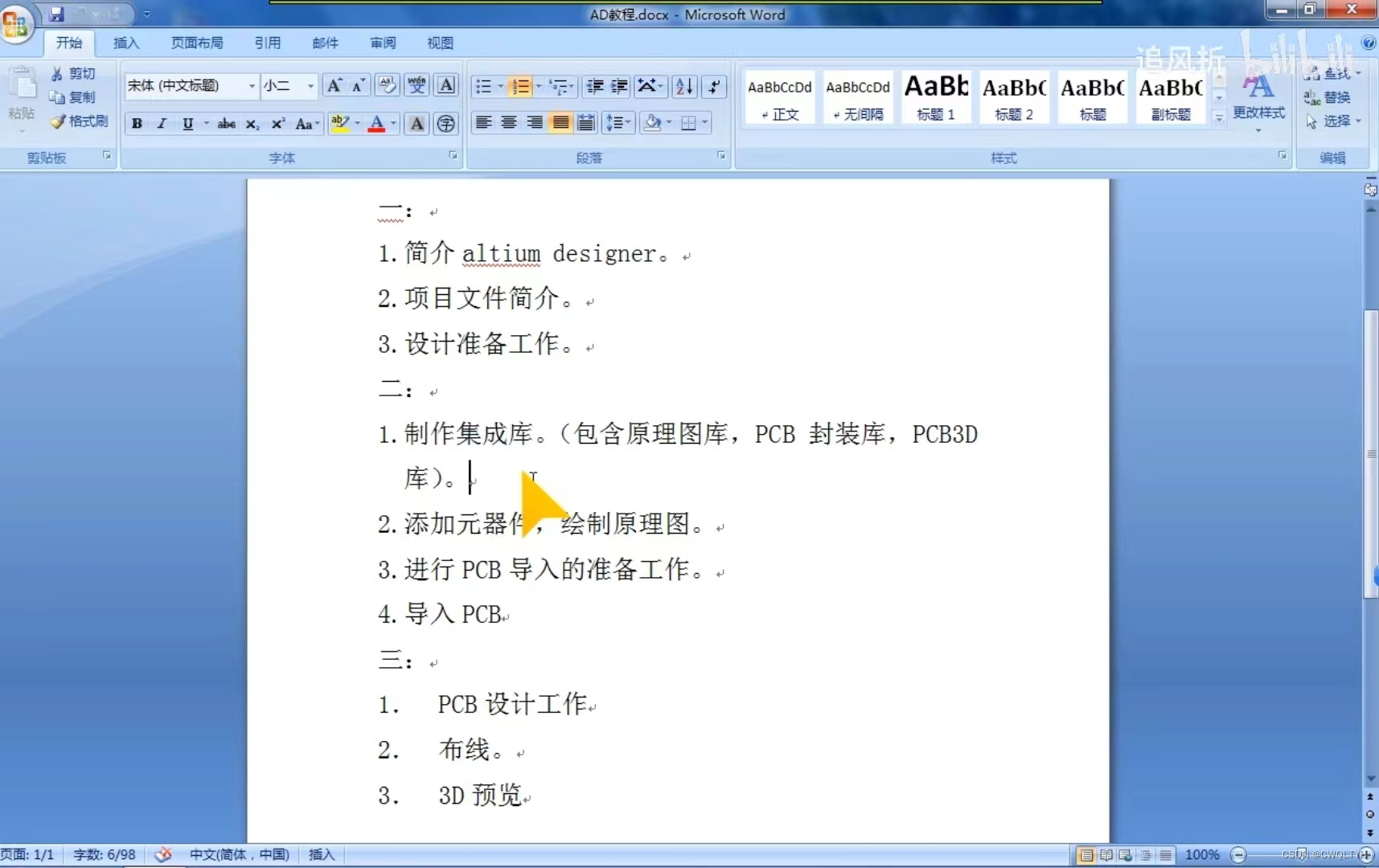Toggle numbered list button
Image resolution: width=1379 pixels, height=868 pixels.
click(521, 86)
